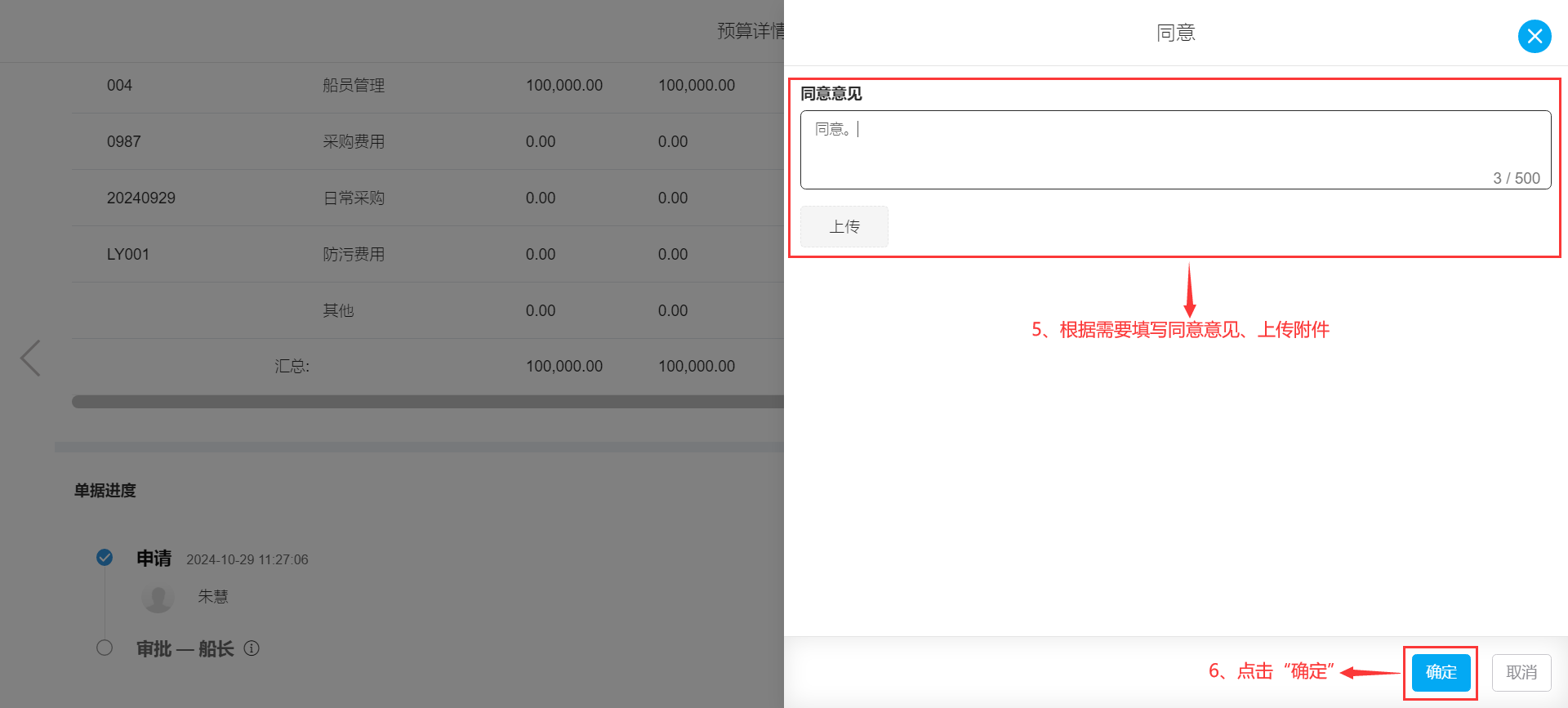Click the info icon next to 审批 — 船长
The height and width of the screenshot is (708, 1568).
[252, 648]
